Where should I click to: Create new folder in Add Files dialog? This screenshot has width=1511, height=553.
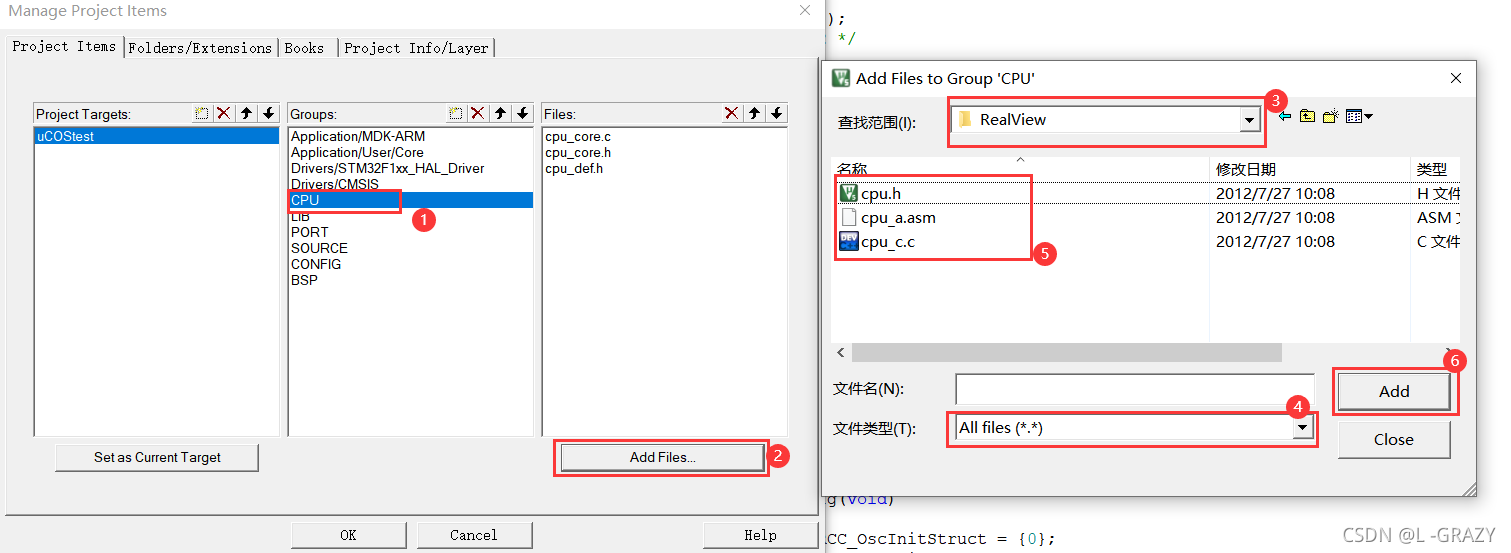[1330, 117]
